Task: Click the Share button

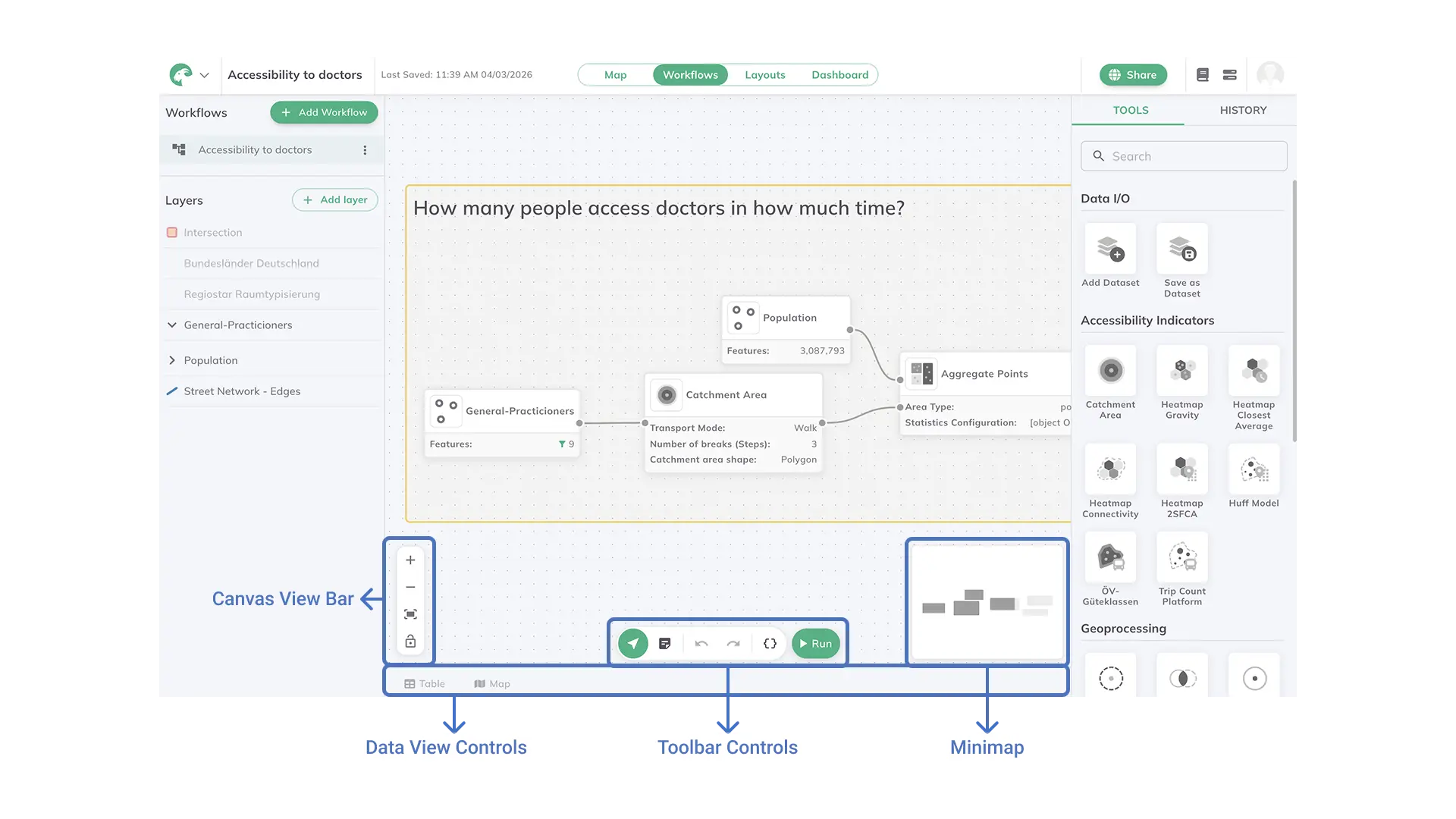Action: tap(1133, 74)
